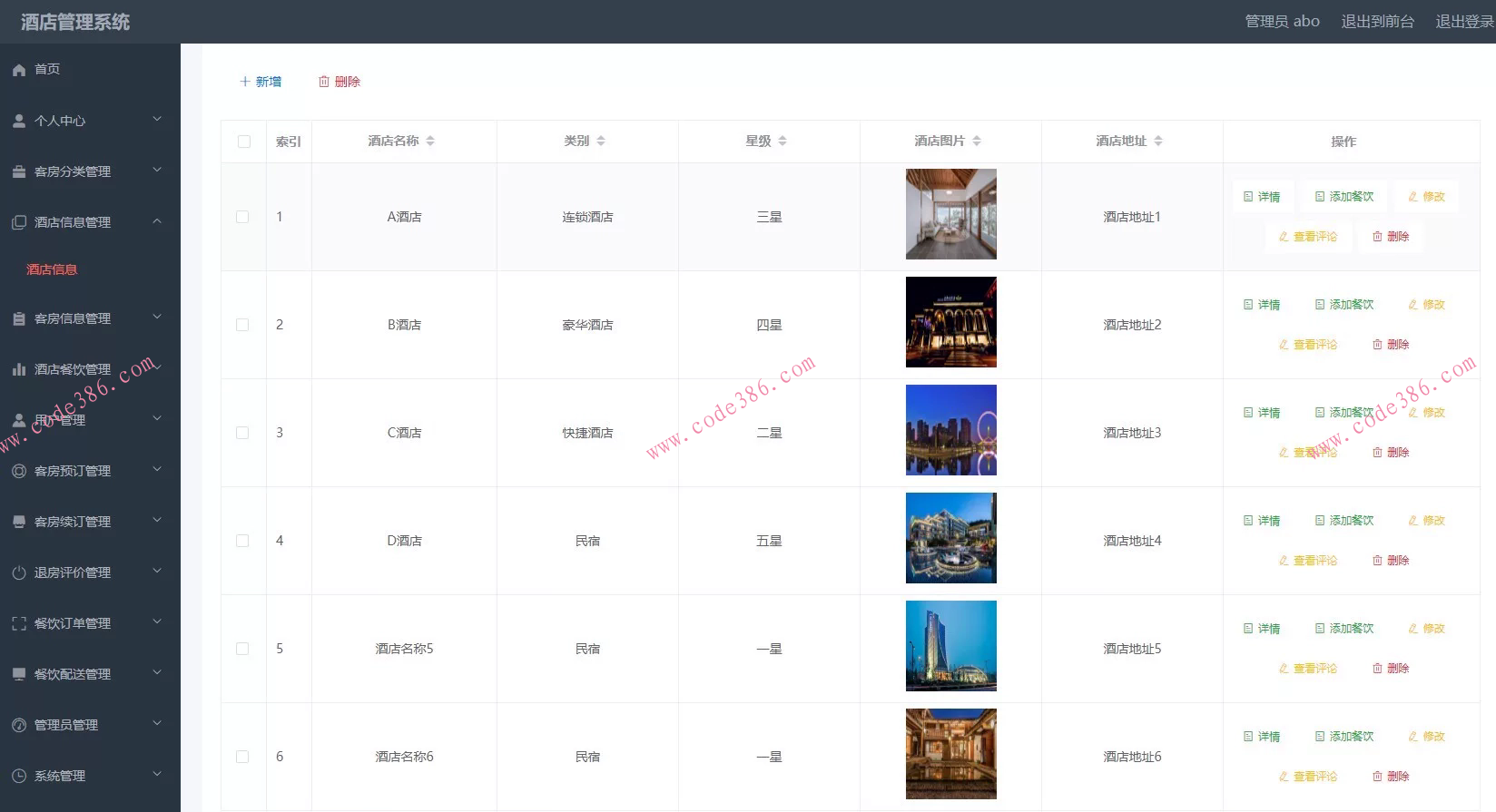1496x812 pixels.
Task: Open the hotel image thumbnail for C酒店
Action: 950,430
